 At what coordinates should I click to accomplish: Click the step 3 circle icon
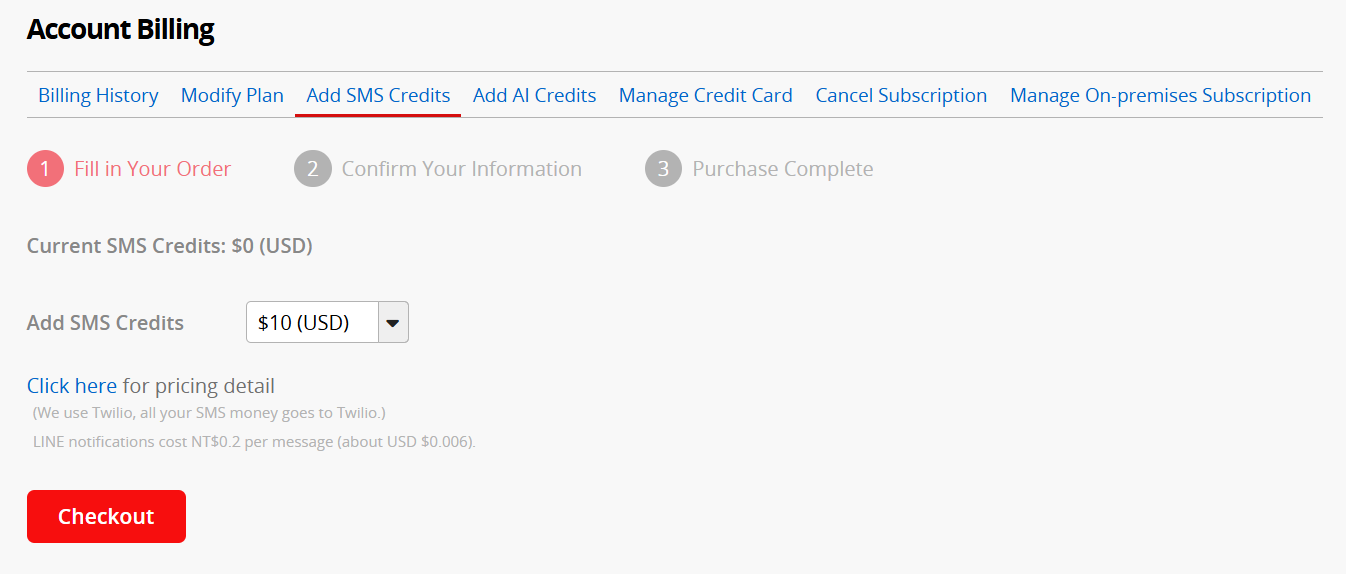(x=663, y=169)
